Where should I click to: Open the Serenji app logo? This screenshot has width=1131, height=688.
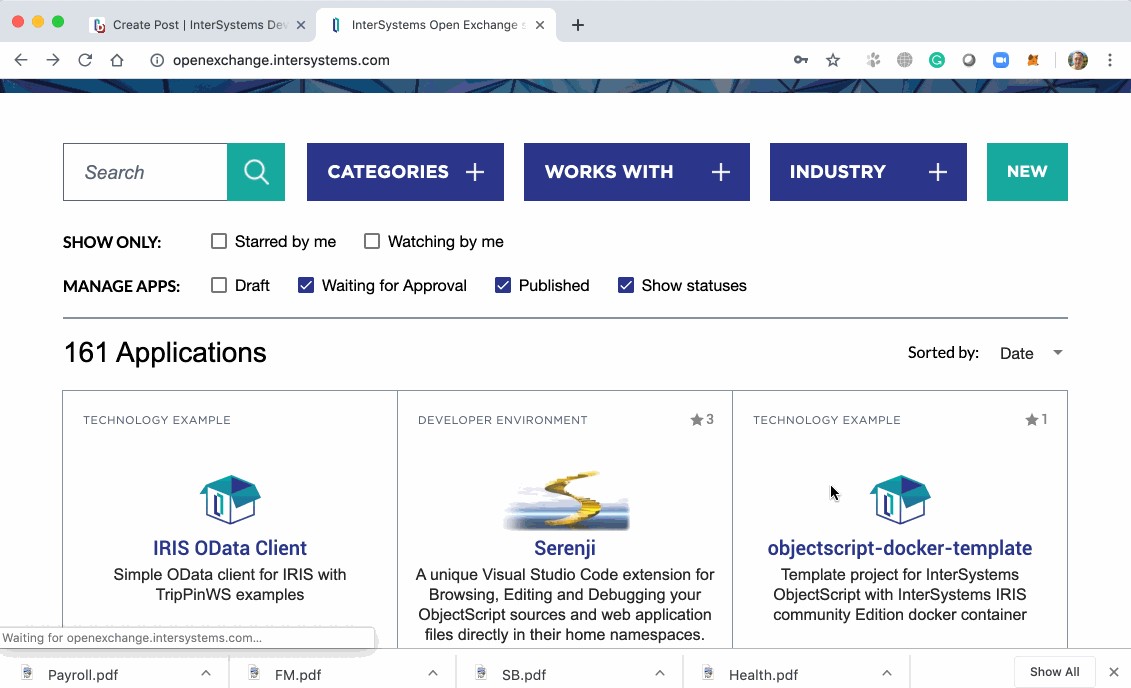coord(565,500)
